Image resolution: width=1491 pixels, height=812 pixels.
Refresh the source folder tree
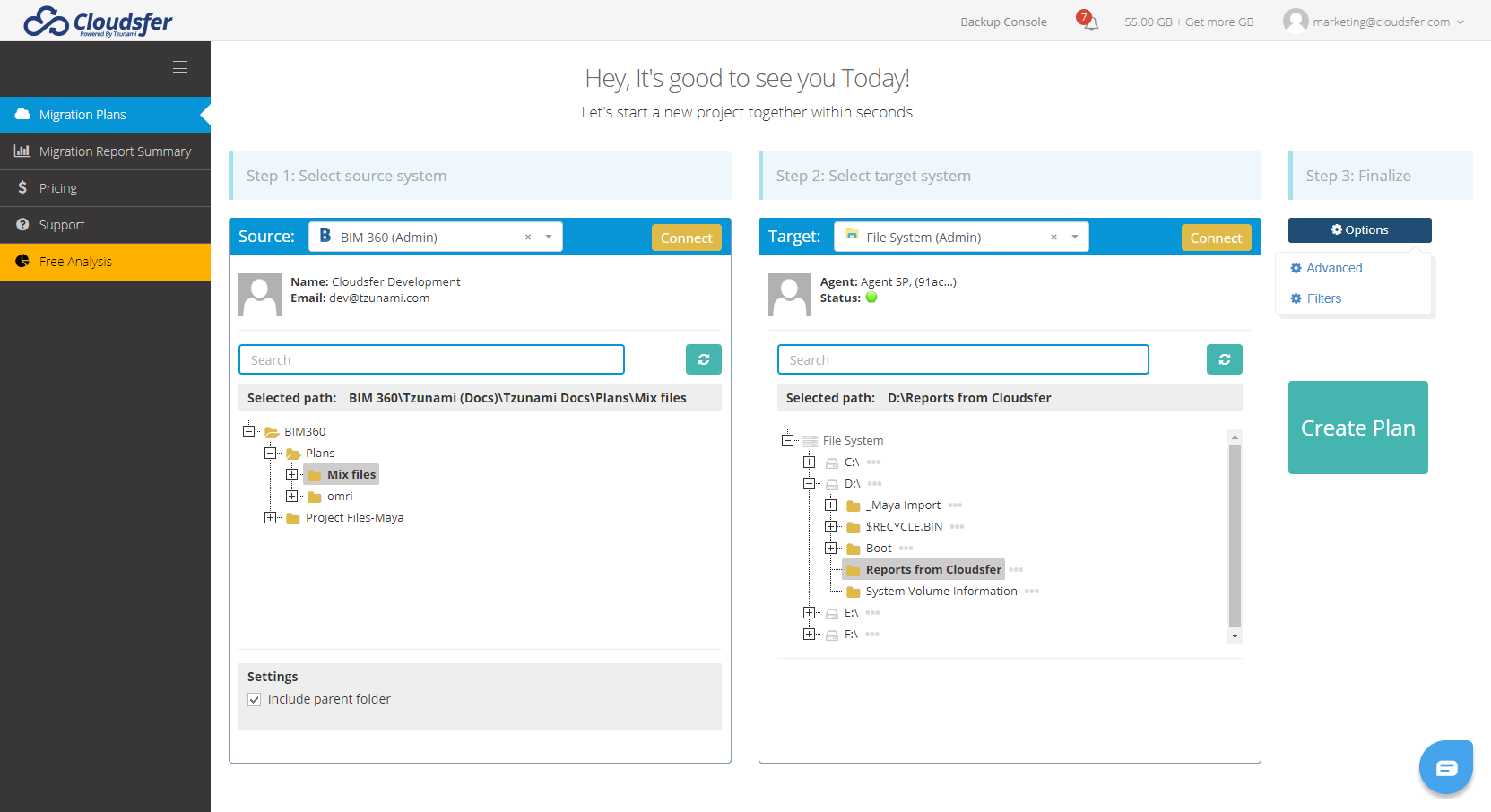pos(704,359)
